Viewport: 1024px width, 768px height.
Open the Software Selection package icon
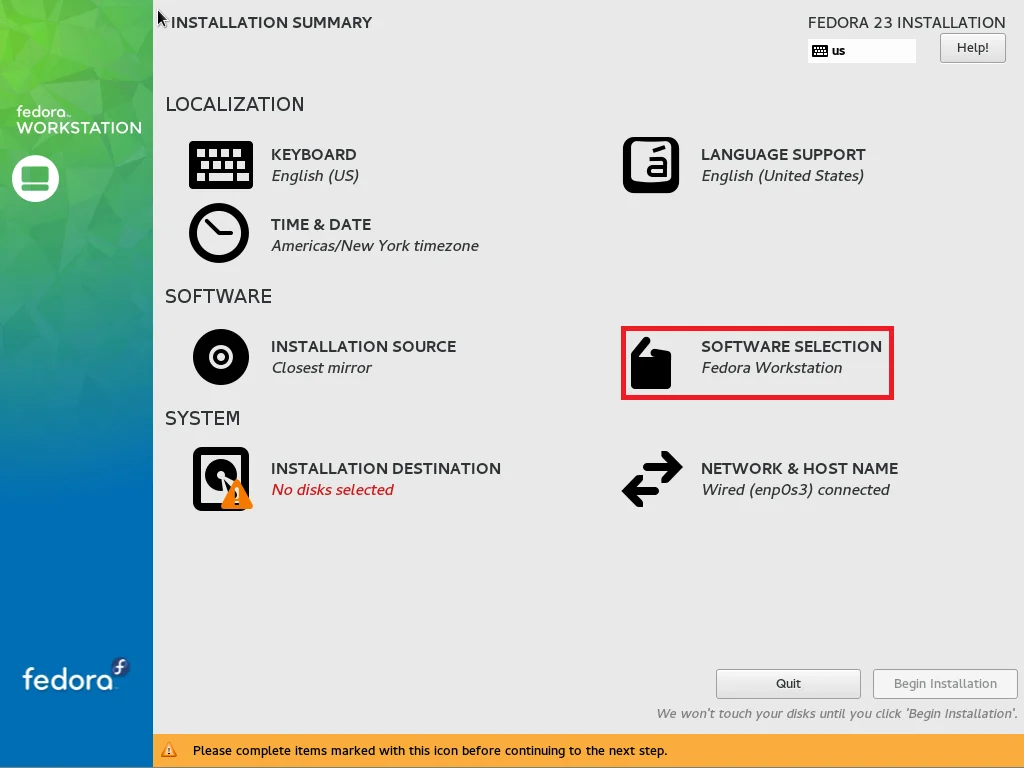tap(650, 363)
